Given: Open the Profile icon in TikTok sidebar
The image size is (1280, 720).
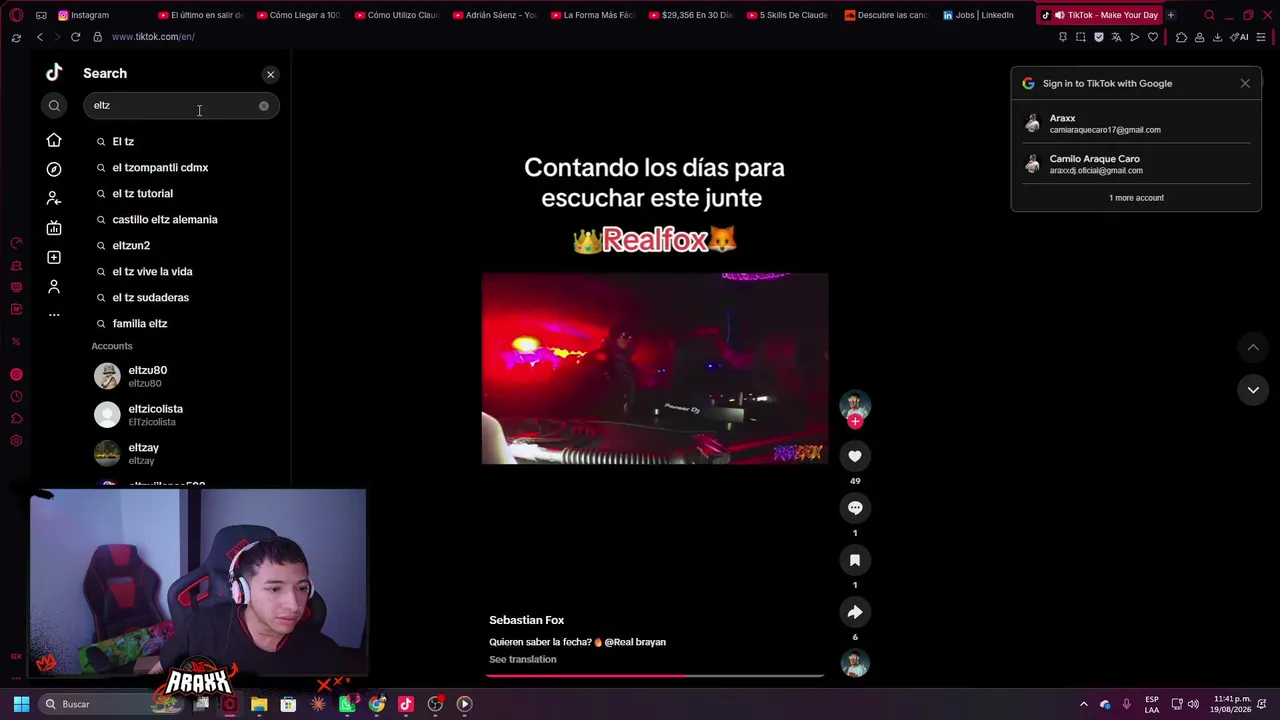Looking at the screenshot, I should coord(54,287).
